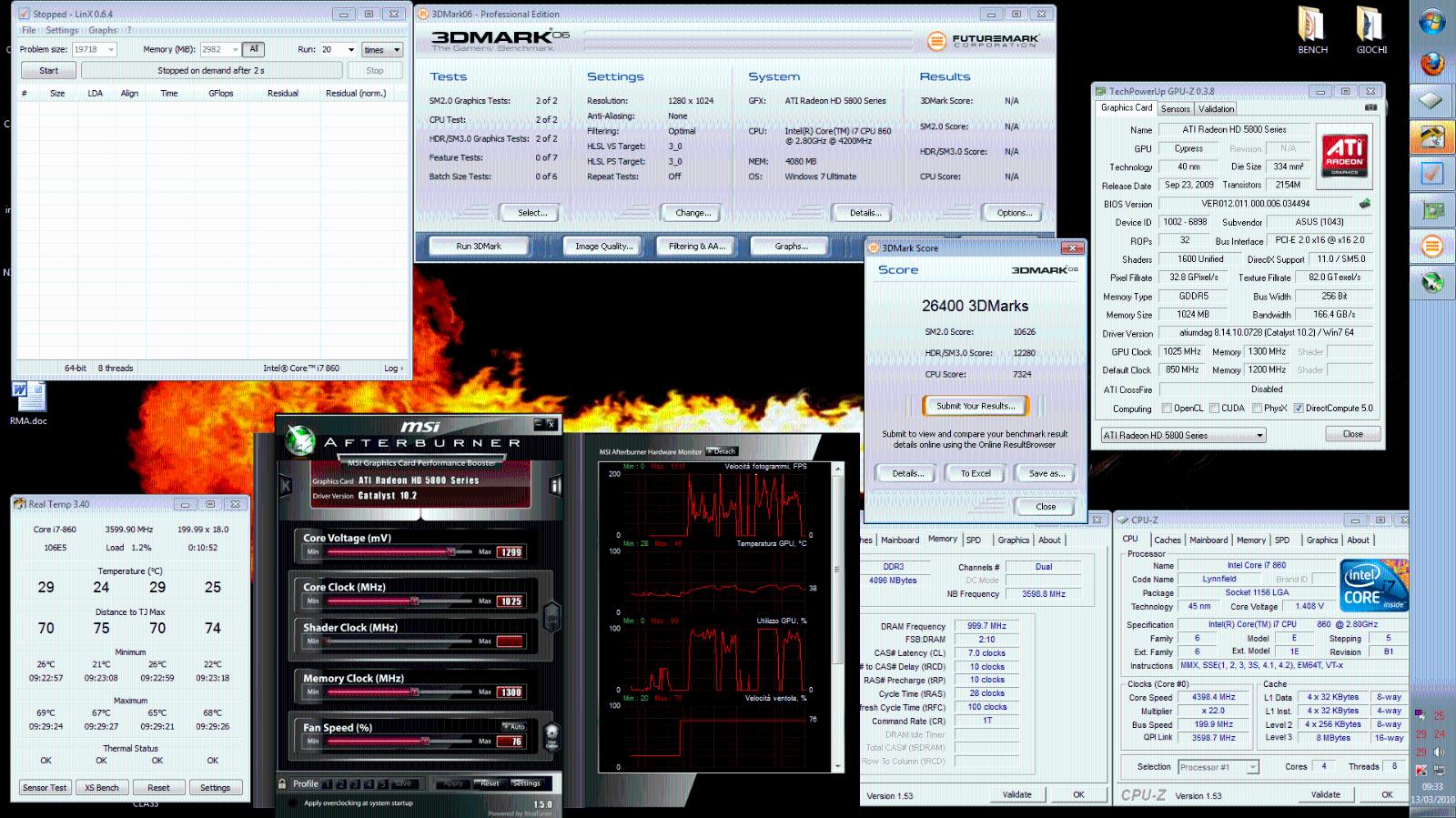Click the checkmark taskbar icon
Image resolution: width=1456 pixels, height=818 pixels.
1432,173
